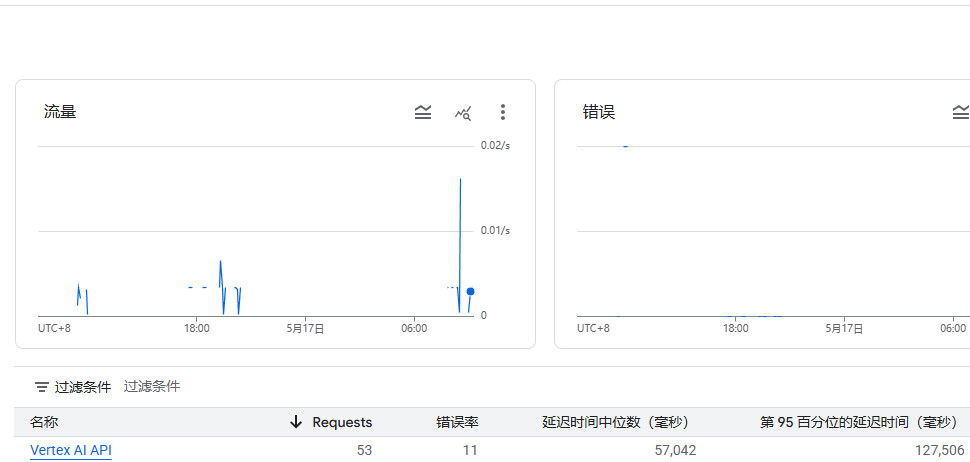Open the three-dot menu on 流量 chart
This screenshot has height=462, width=970.
pyautogui.click(x=503, y=112)
